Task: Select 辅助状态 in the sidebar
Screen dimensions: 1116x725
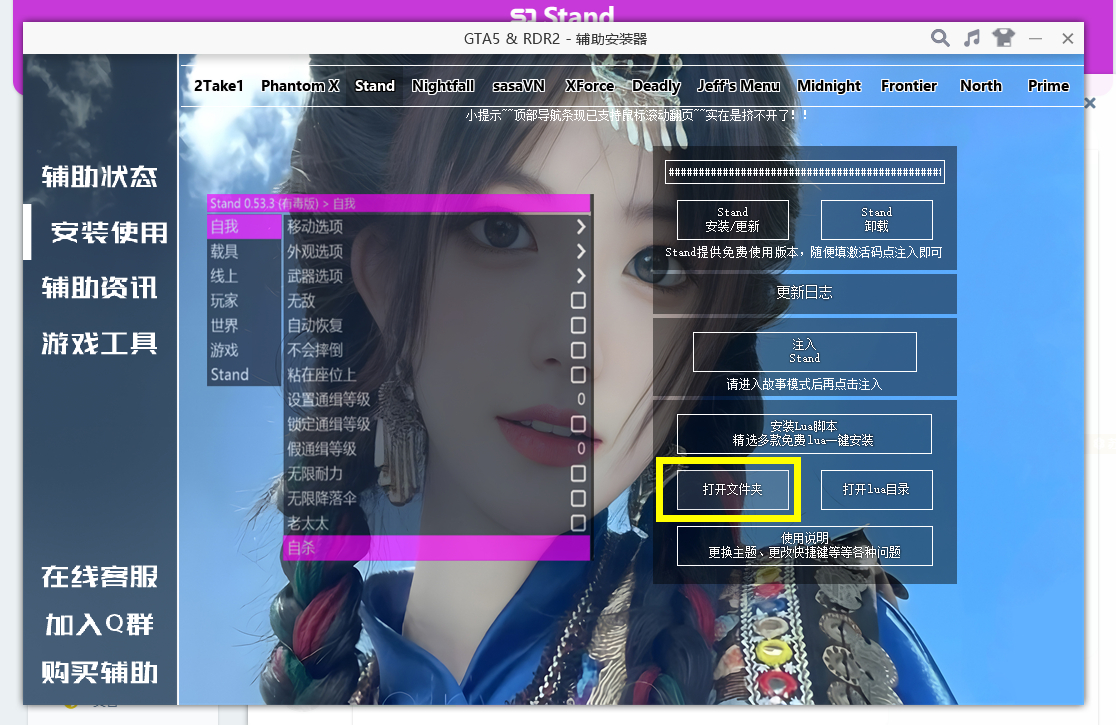Action: click(x=100, y=178)
